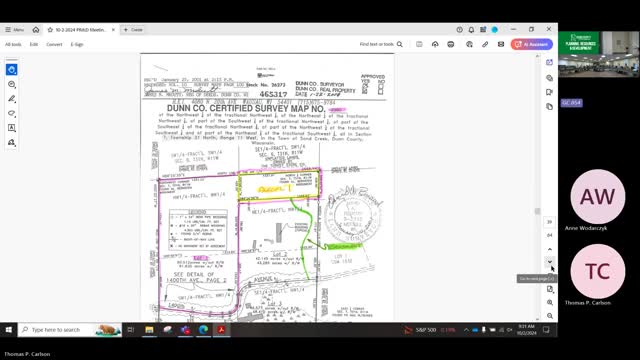Select Anne Wodarczyk's AW participant avatar
The width and height of the screenshot is (640, 360).
pos(598,197)
